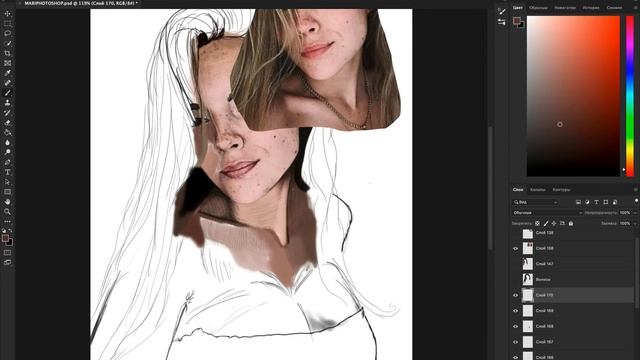Switch to the Контуры tab

561,190
